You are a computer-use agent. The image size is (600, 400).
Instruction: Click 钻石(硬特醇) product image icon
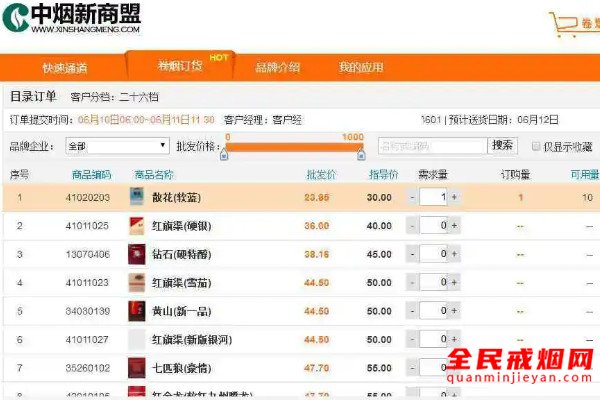[137, 254]
